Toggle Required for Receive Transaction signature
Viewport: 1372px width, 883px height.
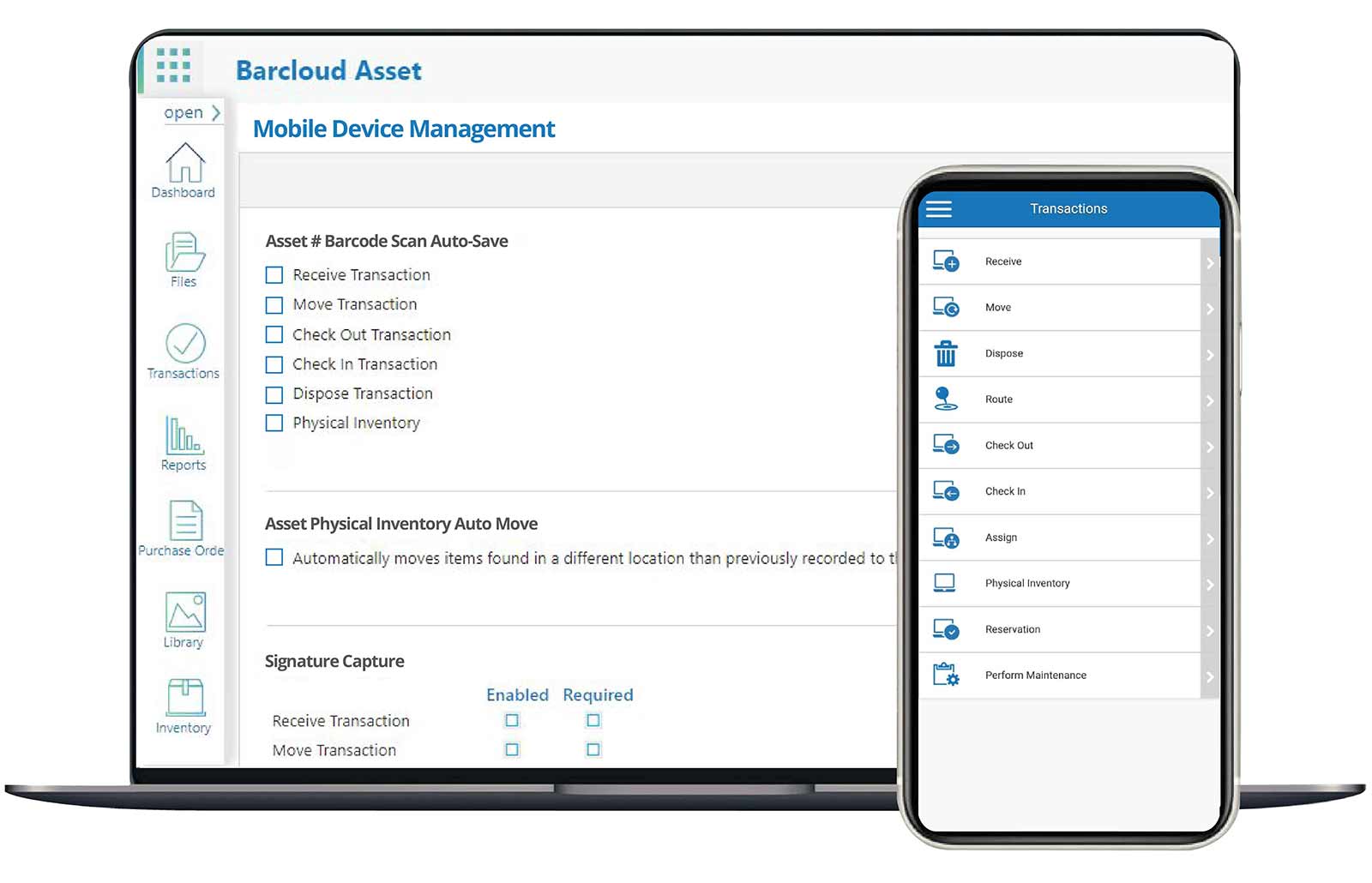[x=593, y=720]
